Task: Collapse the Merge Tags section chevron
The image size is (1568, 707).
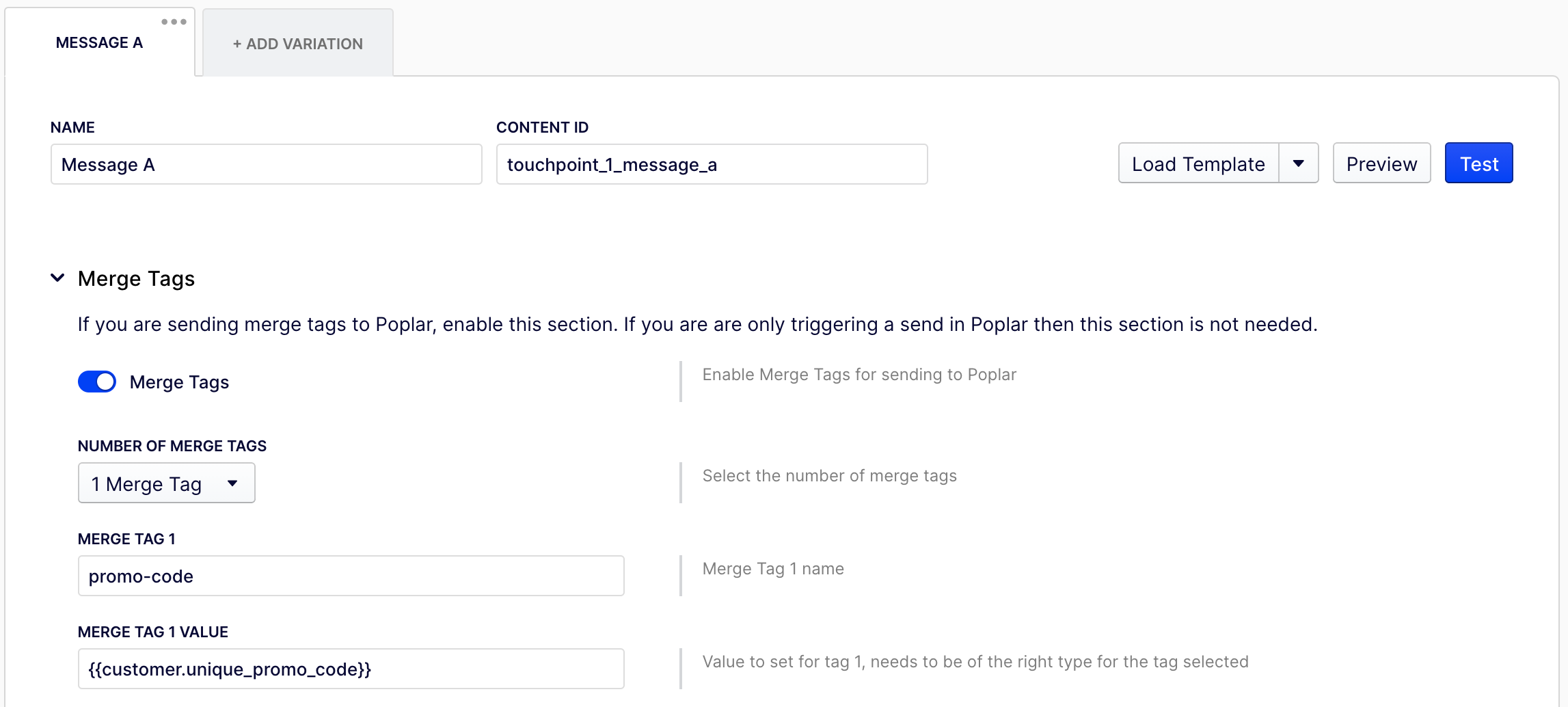Action: 58,278
